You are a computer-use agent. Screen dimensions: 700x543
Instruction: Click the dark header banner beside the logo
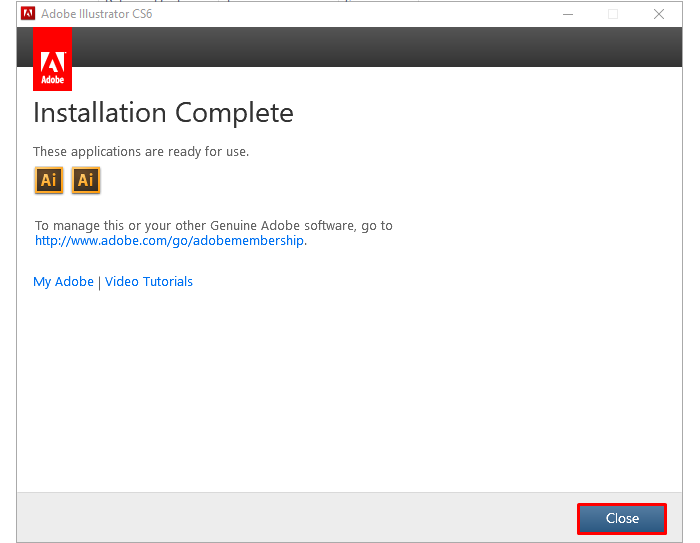370,47
